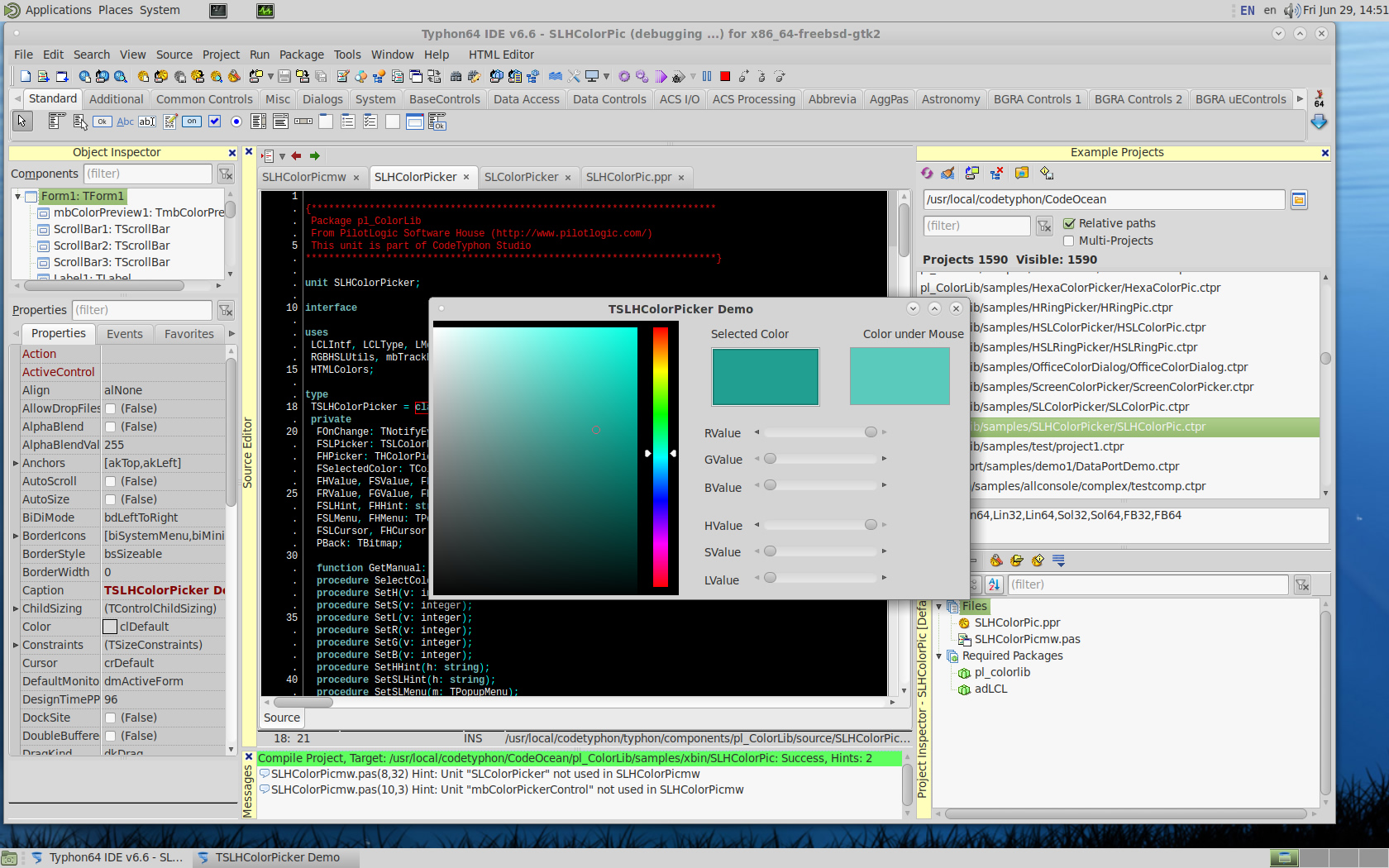Viewport: 1389px width, 868px height.
Task: Collapse the Form1: TForm1 tree node
Action: pos(17,196)
